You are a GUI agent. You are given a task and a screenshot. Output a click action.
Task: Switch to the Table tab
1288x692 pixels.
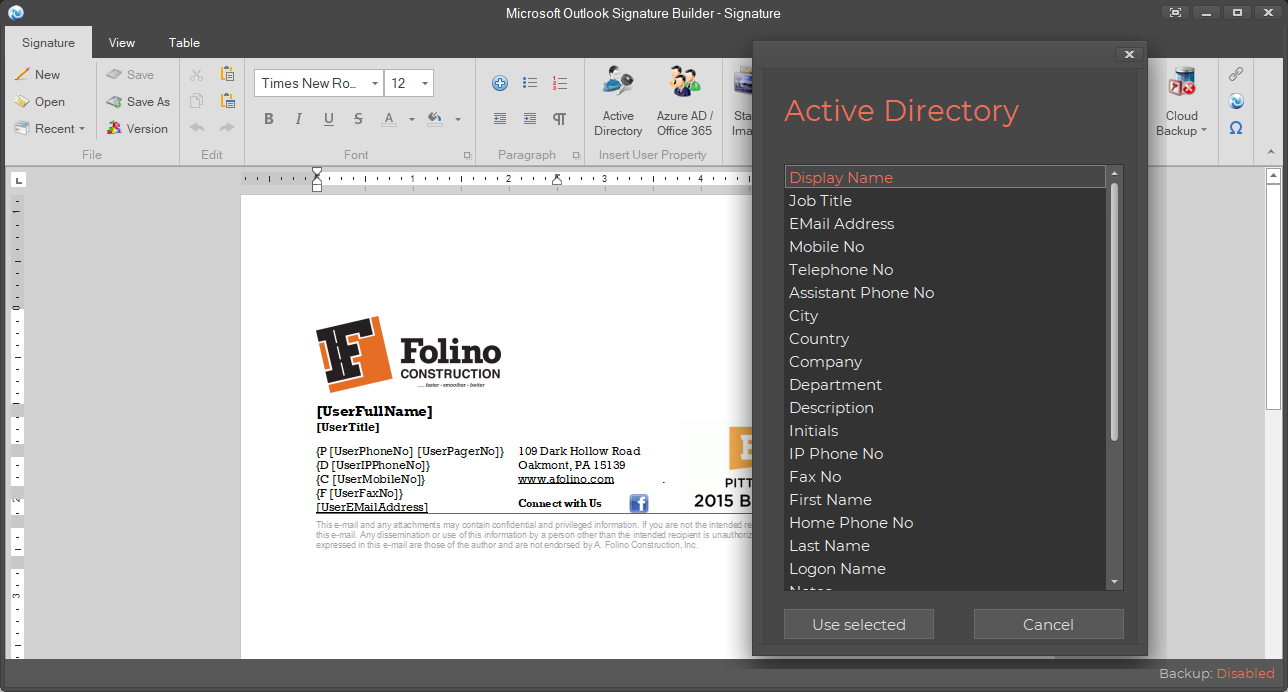point(184,43)
